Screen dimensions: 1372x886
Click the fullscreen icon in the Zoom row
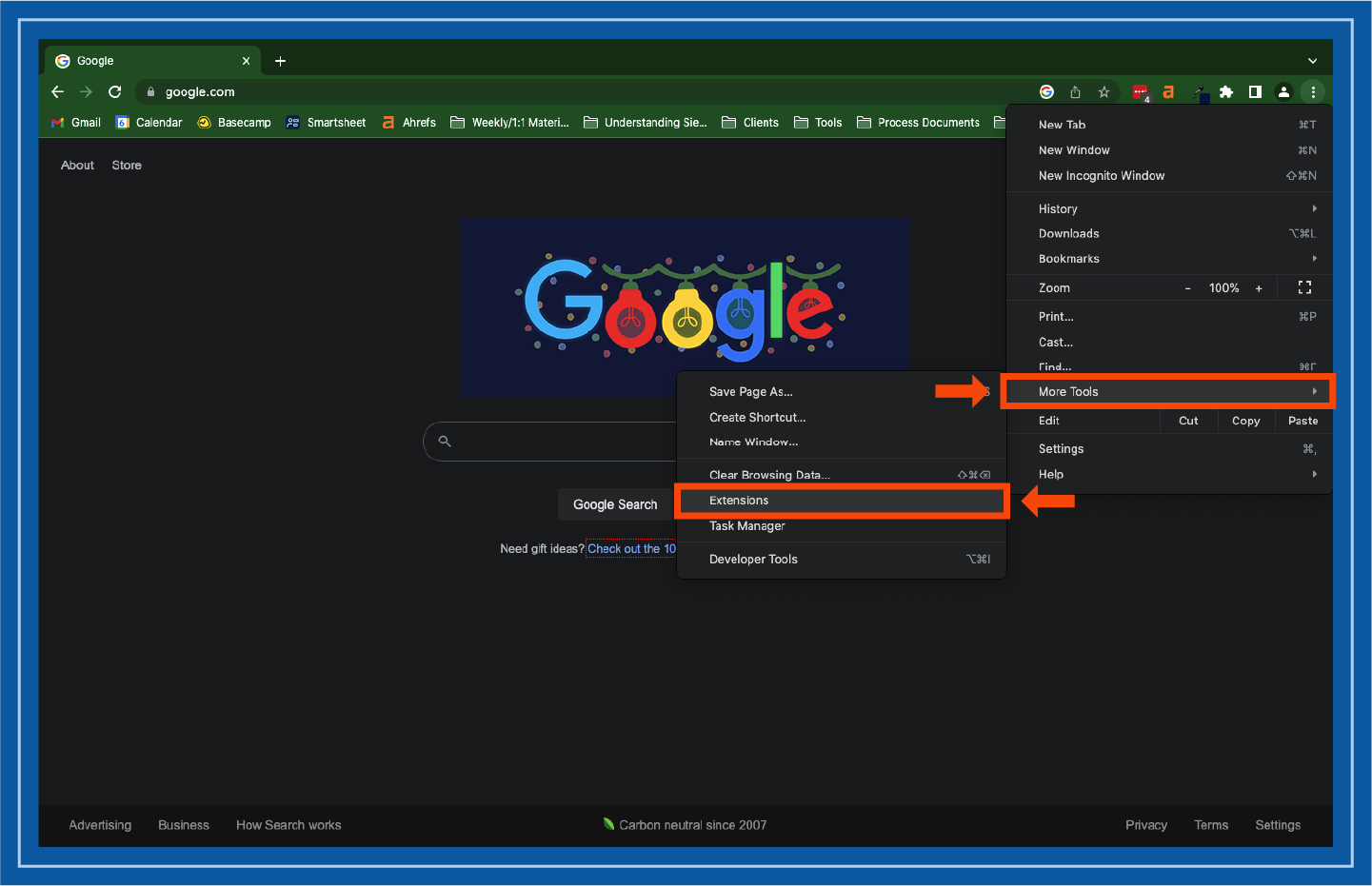pos(1304,287)
